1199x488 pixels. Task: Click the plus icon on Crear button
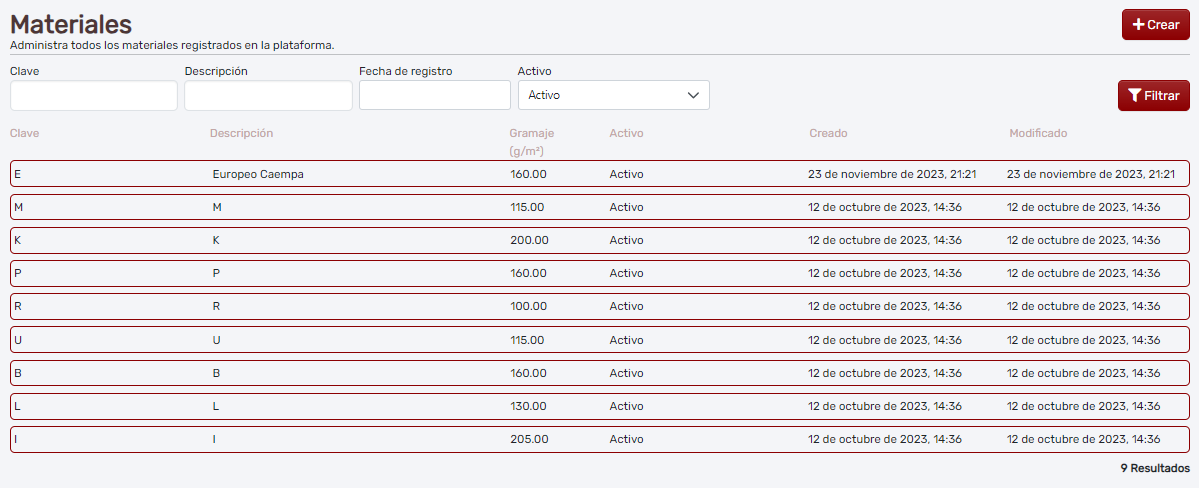point(1138,25)
